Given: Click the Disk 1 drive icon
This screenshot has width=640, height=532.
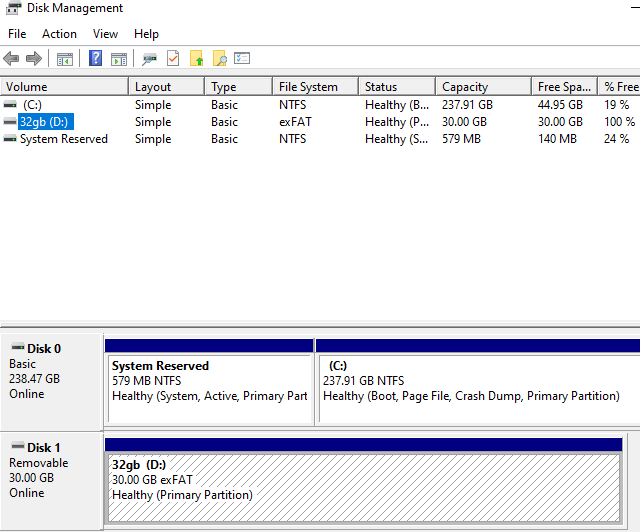Looking at the screenshot, I should point(18,446).
